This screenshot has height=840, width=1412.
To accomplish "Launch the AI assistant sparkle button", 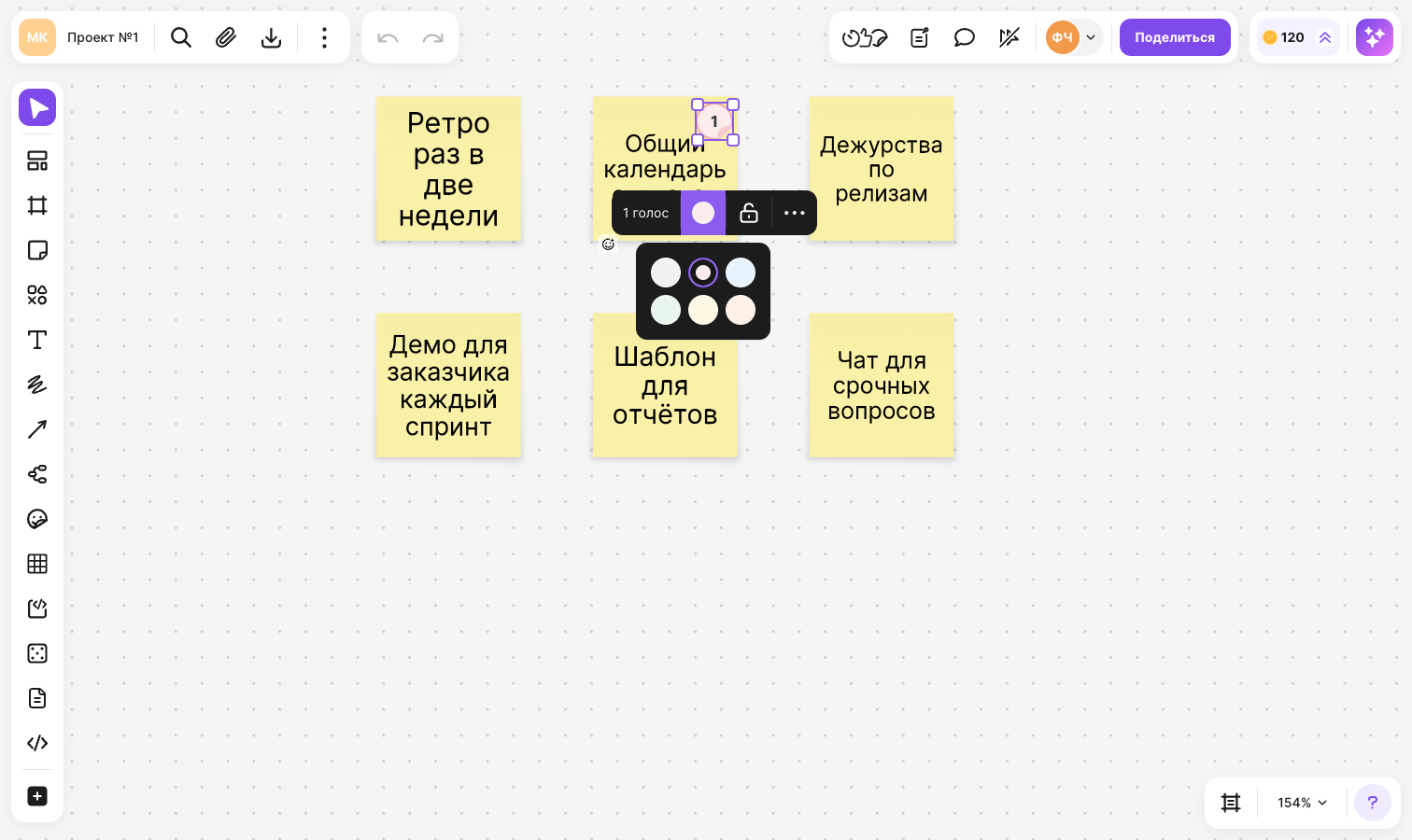I will [1375, 37].
